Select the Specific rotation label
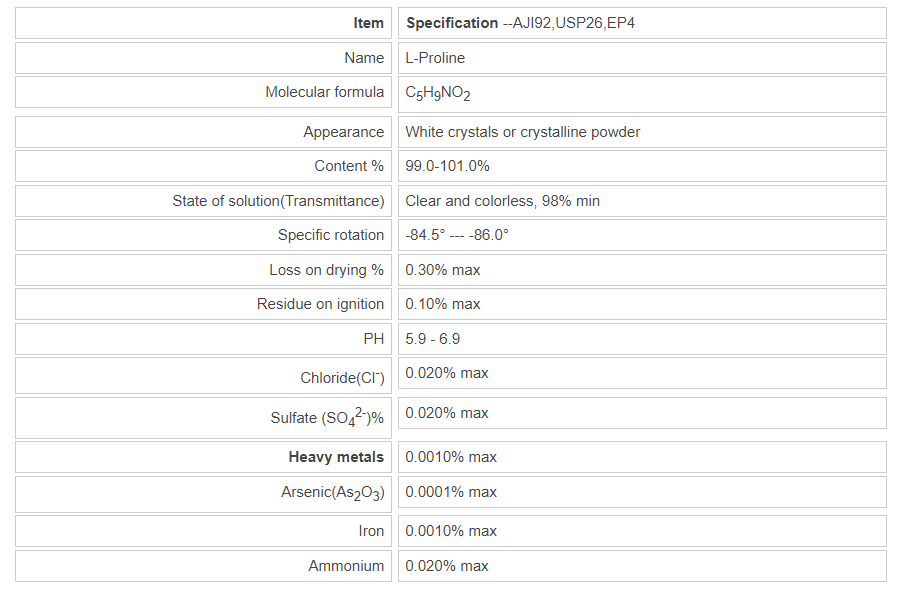 point(330,235)
